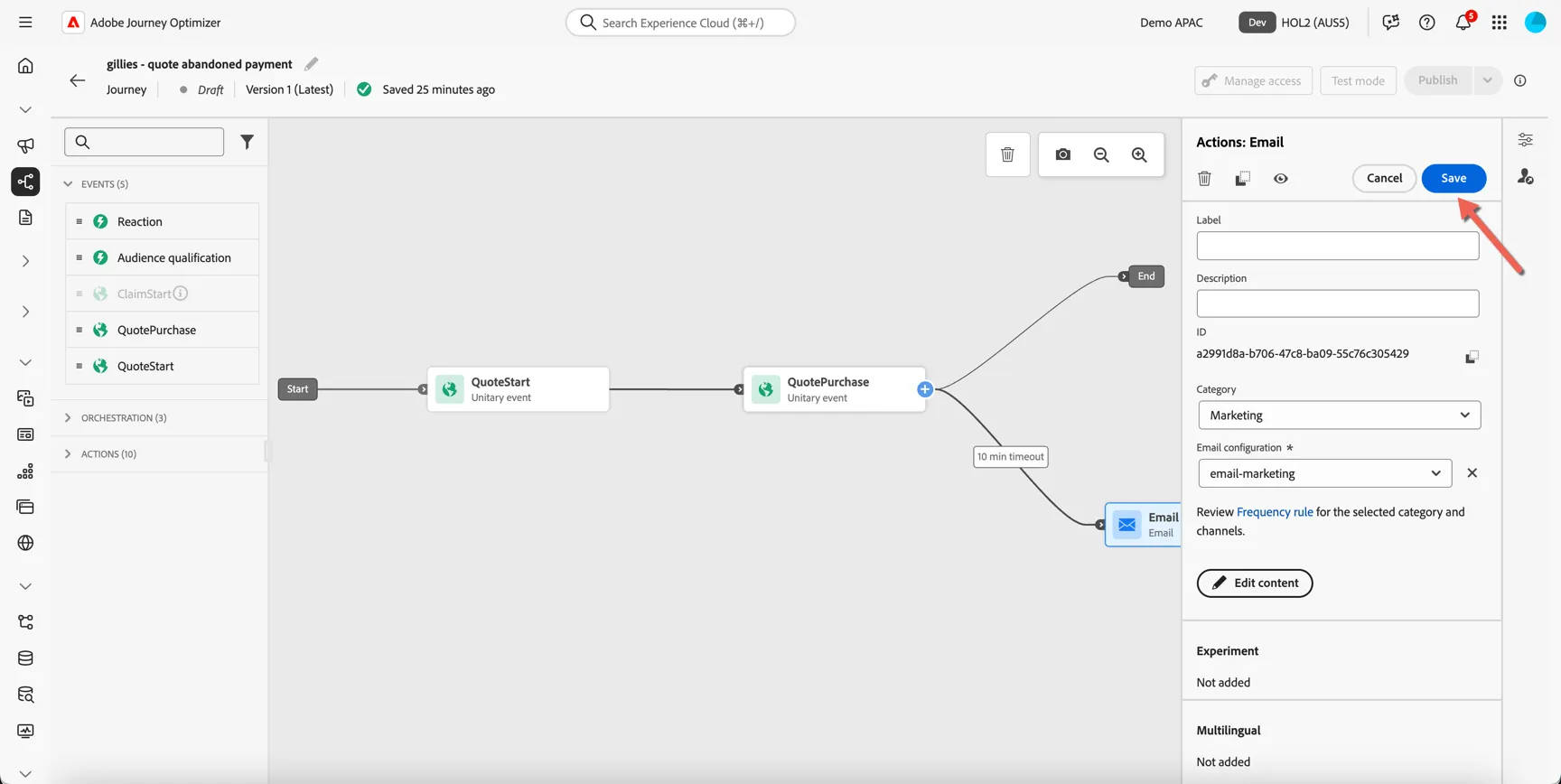Expand the Actions section

pos(68,454)
